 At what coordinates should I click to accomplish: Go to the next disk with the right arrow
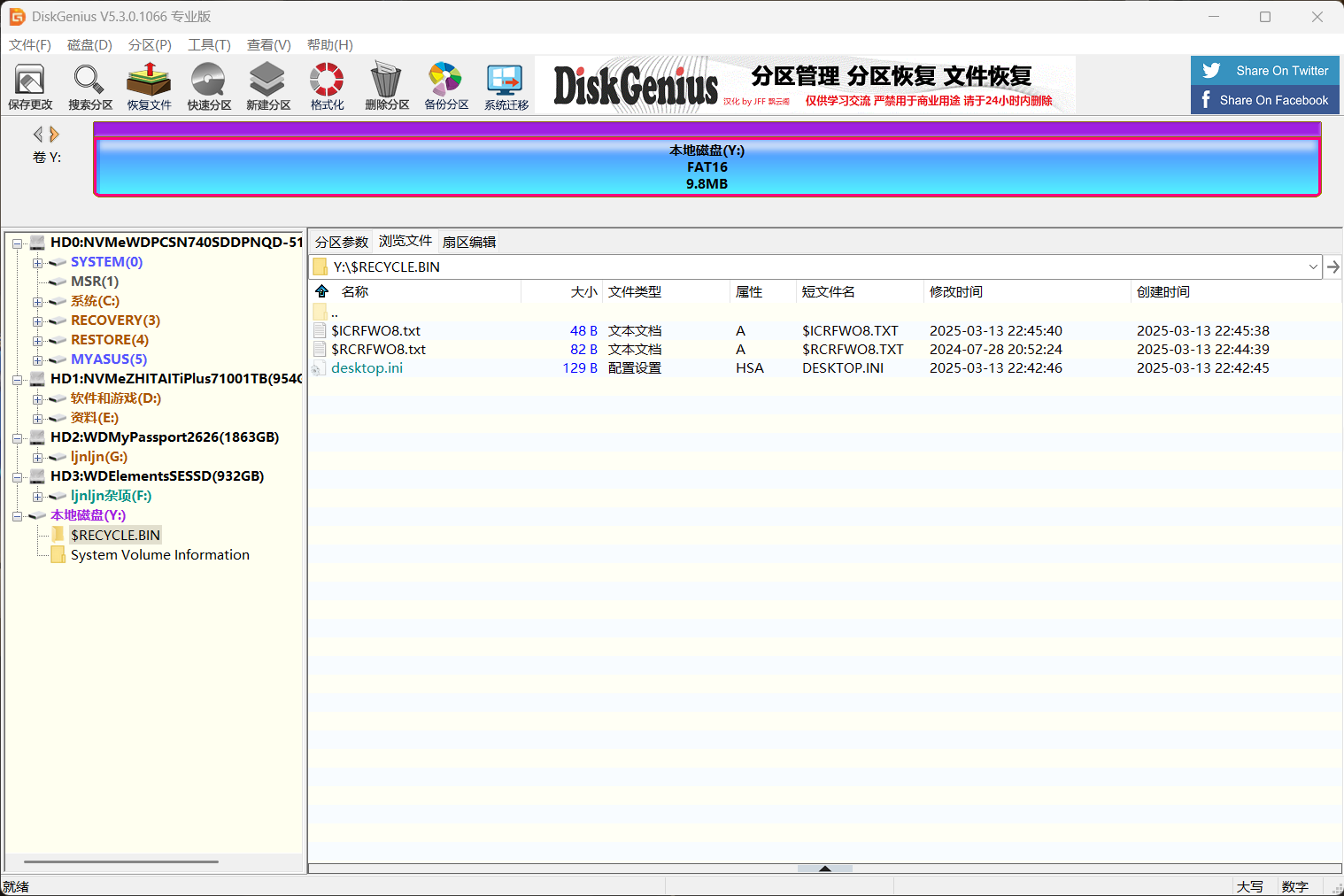(54, 134)
